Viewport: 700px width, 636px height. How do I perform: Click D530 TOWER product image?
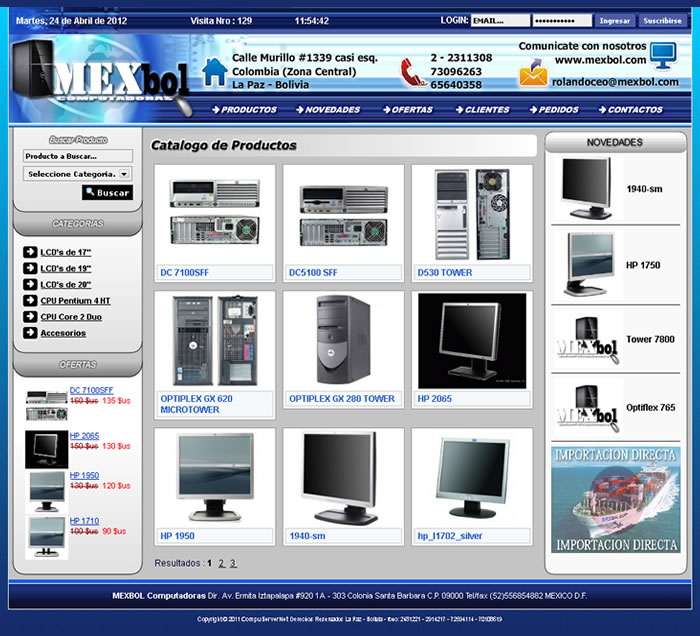[472, 214]
